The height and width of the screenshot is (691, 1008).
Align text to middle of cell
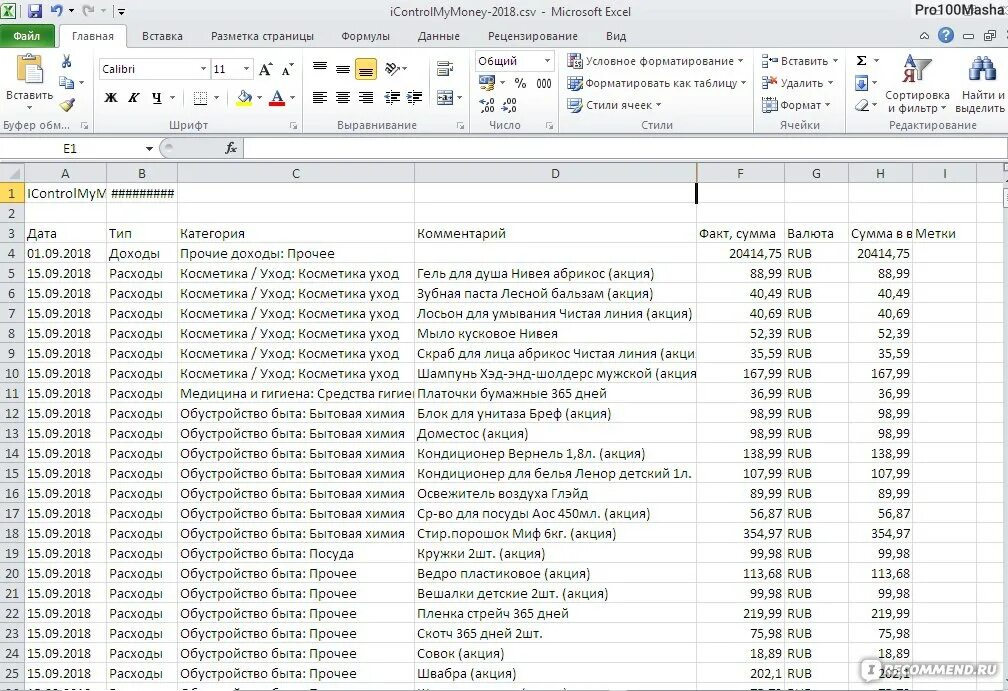(343, 69)
